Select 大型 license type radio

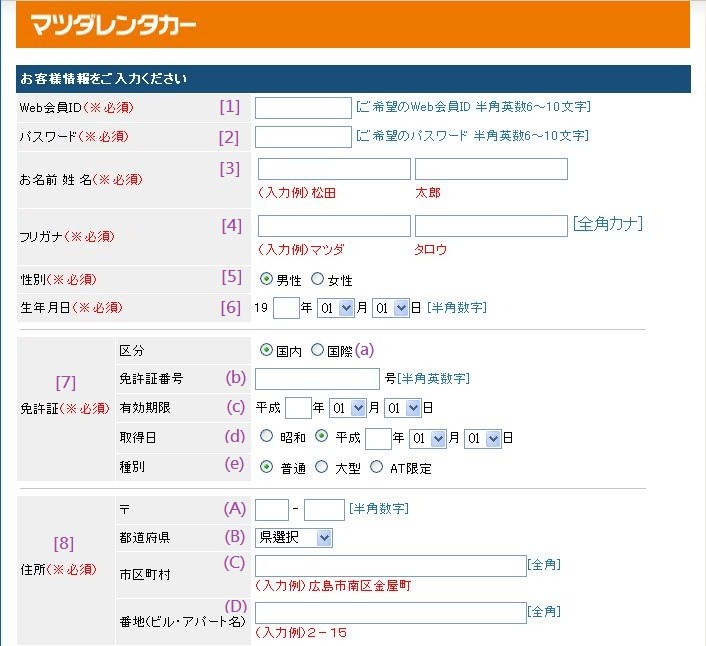(321, 467)
